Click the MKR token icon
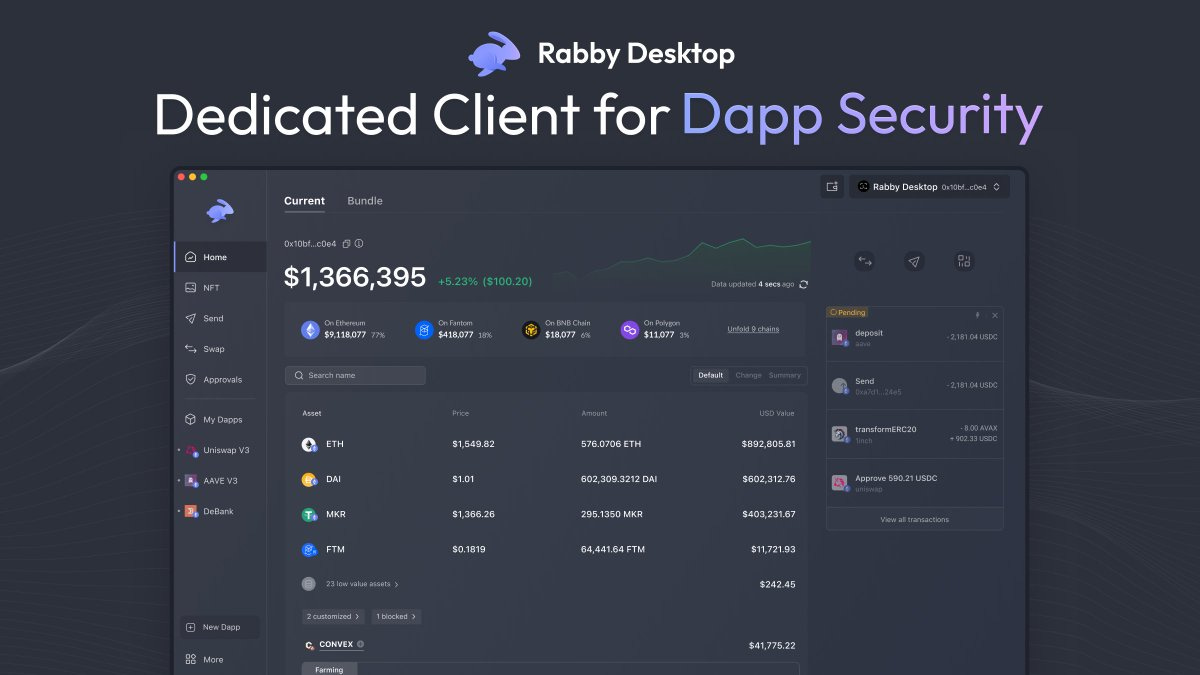Image resolution: width=1200 pixels, height=675 pixels. tap(309, 514)
